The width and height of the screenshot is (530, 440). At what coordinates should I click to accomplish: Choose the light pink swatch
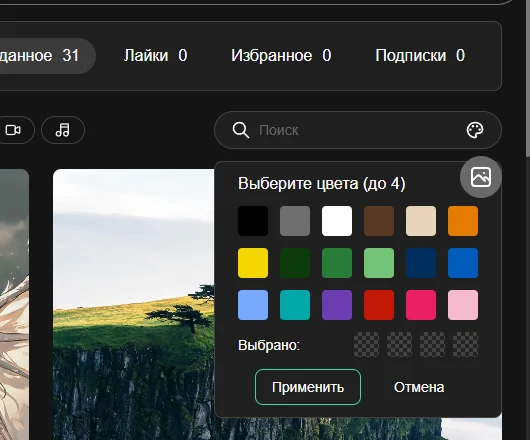(463, 305)
